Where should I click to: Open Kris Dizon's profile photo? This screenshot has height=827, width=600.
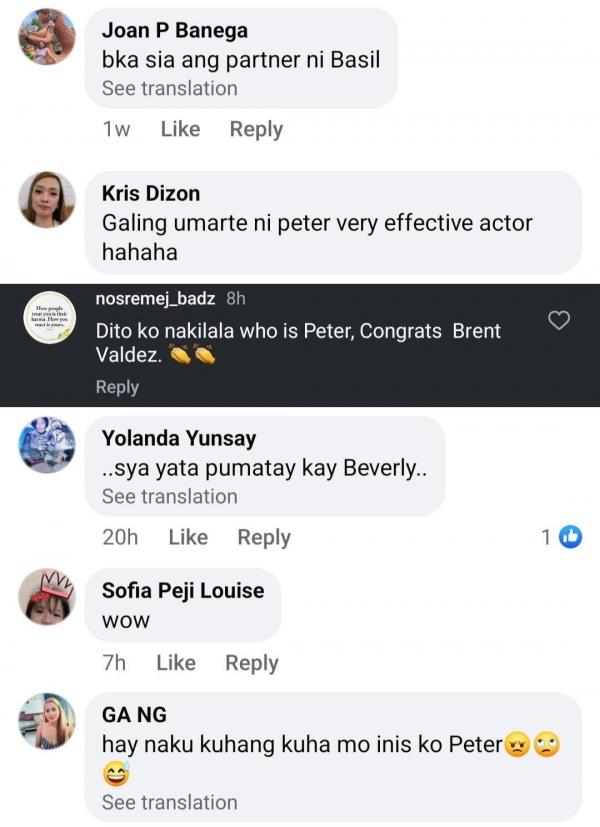click(47, 199)
